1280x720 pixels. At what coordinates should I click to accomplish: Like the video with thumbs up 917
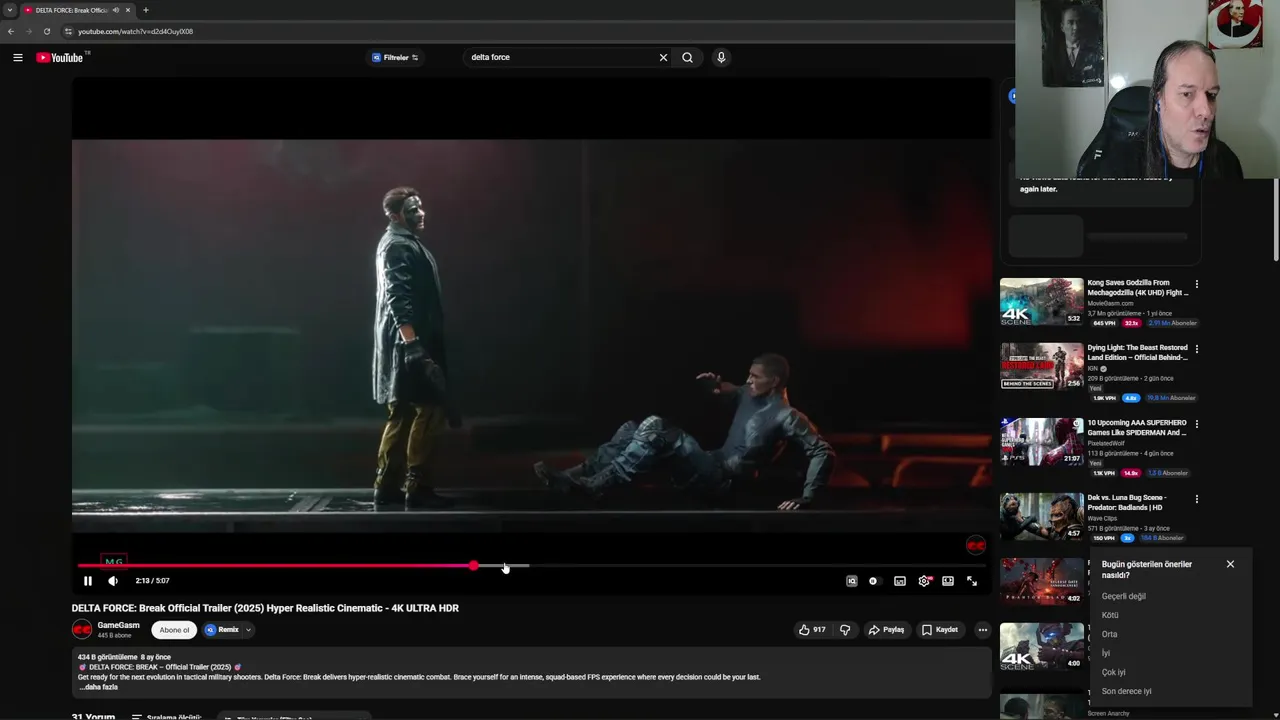point(812,630)
